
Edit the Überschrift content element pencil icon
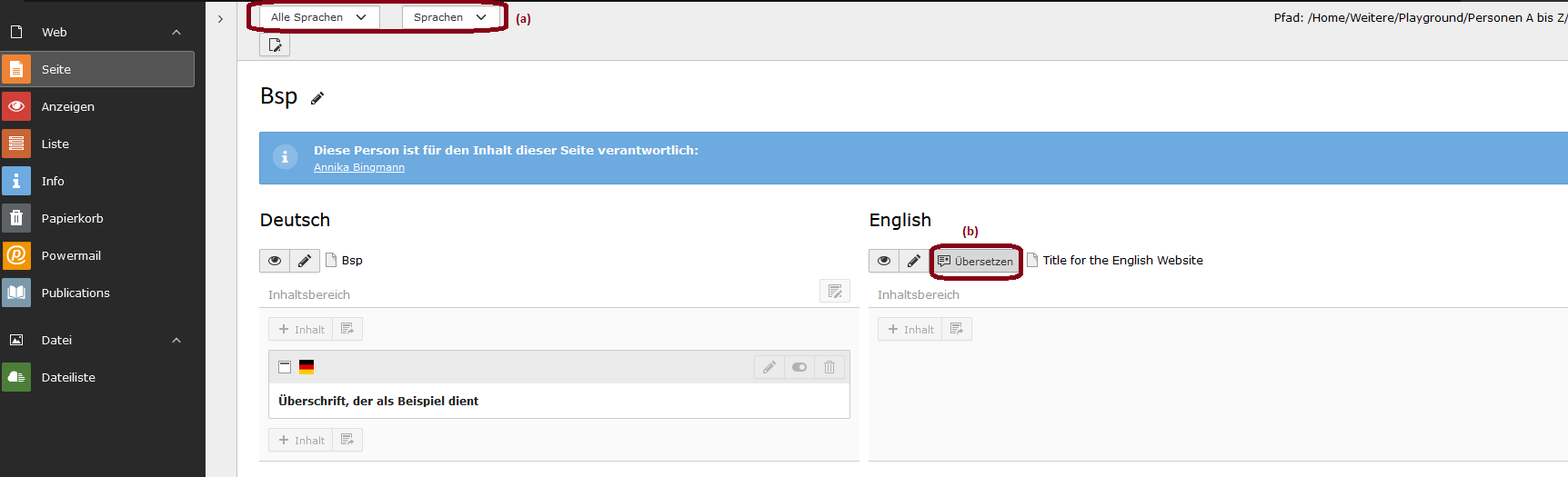pos(769,367)
